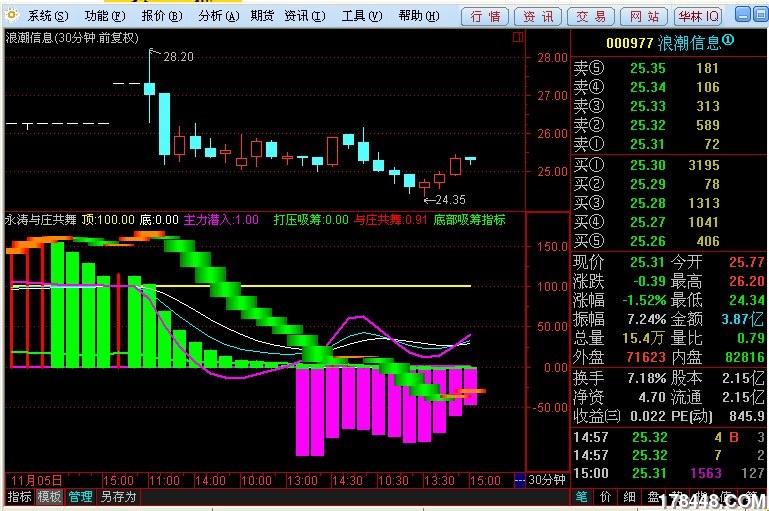Click the 网站 button

point(646,16)
